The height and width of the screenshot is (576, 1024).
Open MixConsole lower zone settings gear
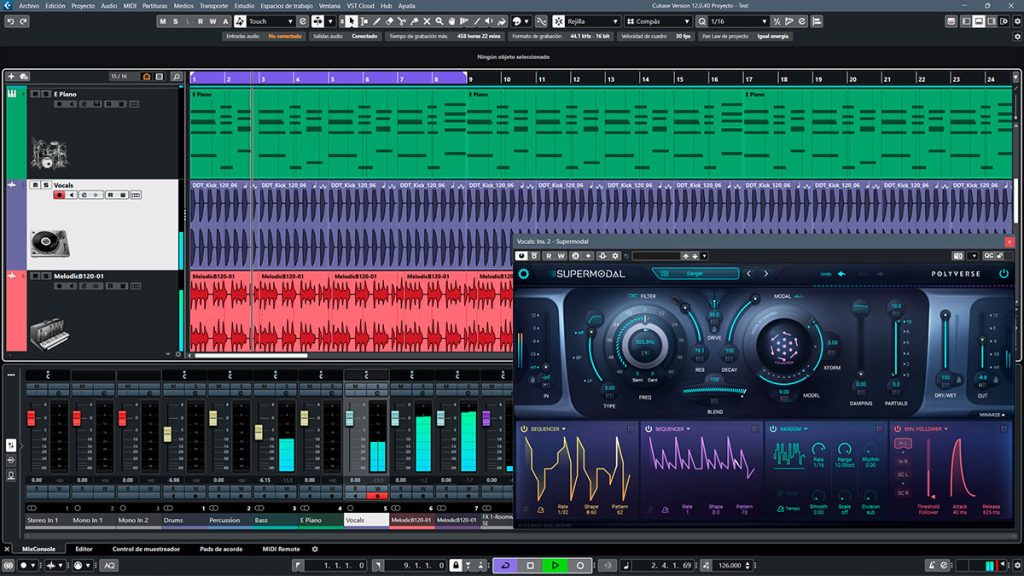[x=315, y=549]
